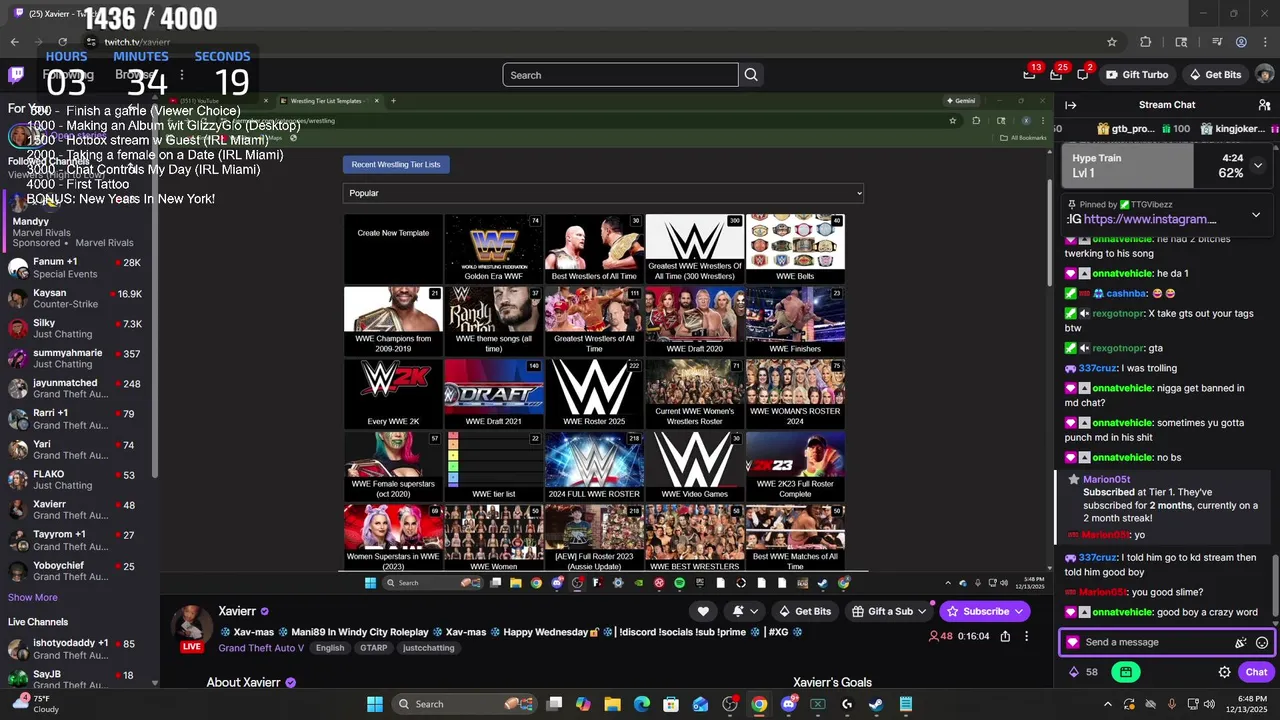The image size is (1280, 720).
Task: Click the browser address bar
Action: click(590, 42)
